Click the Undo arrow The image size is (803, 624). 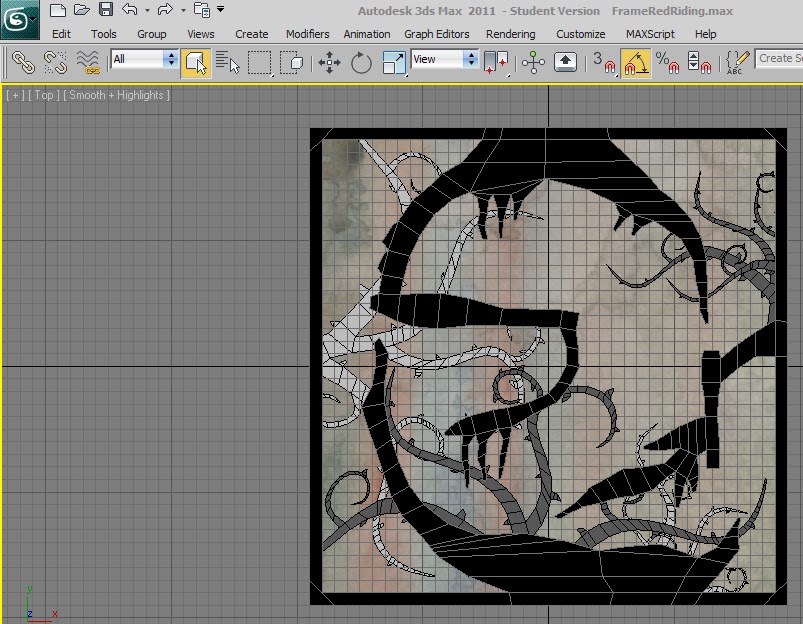(x=130, y=9)
